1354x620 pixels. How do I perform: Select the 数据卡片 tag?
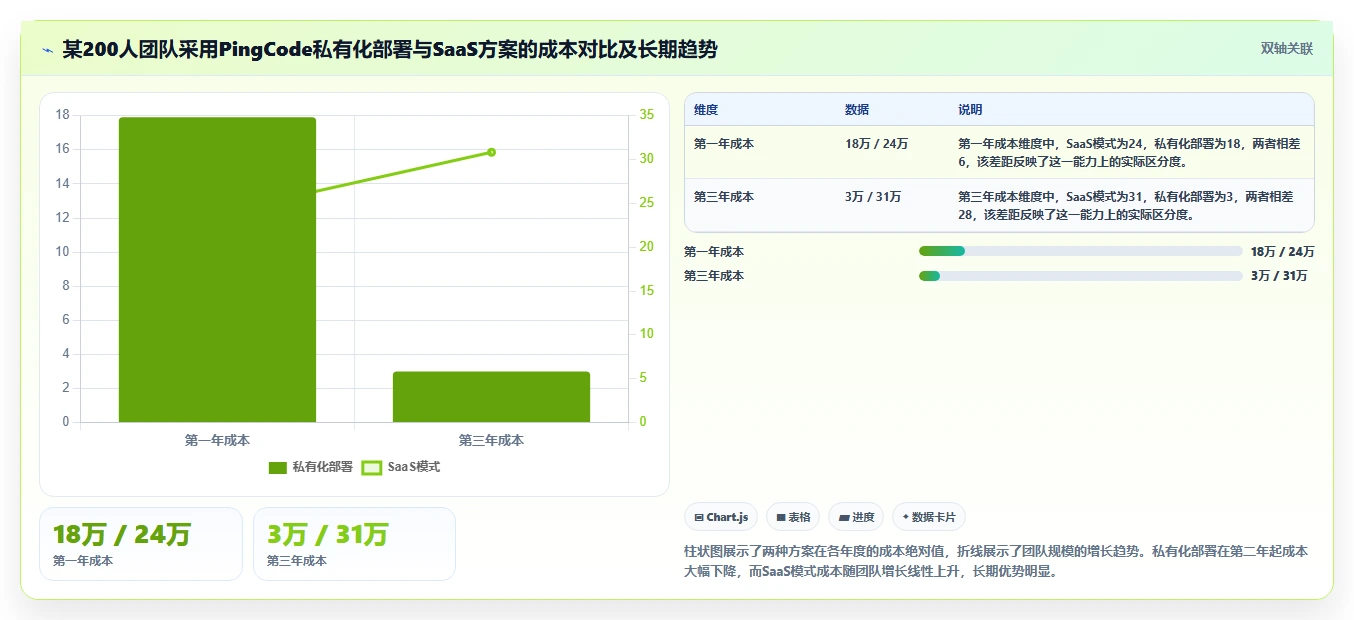click(x=929, y=517)
